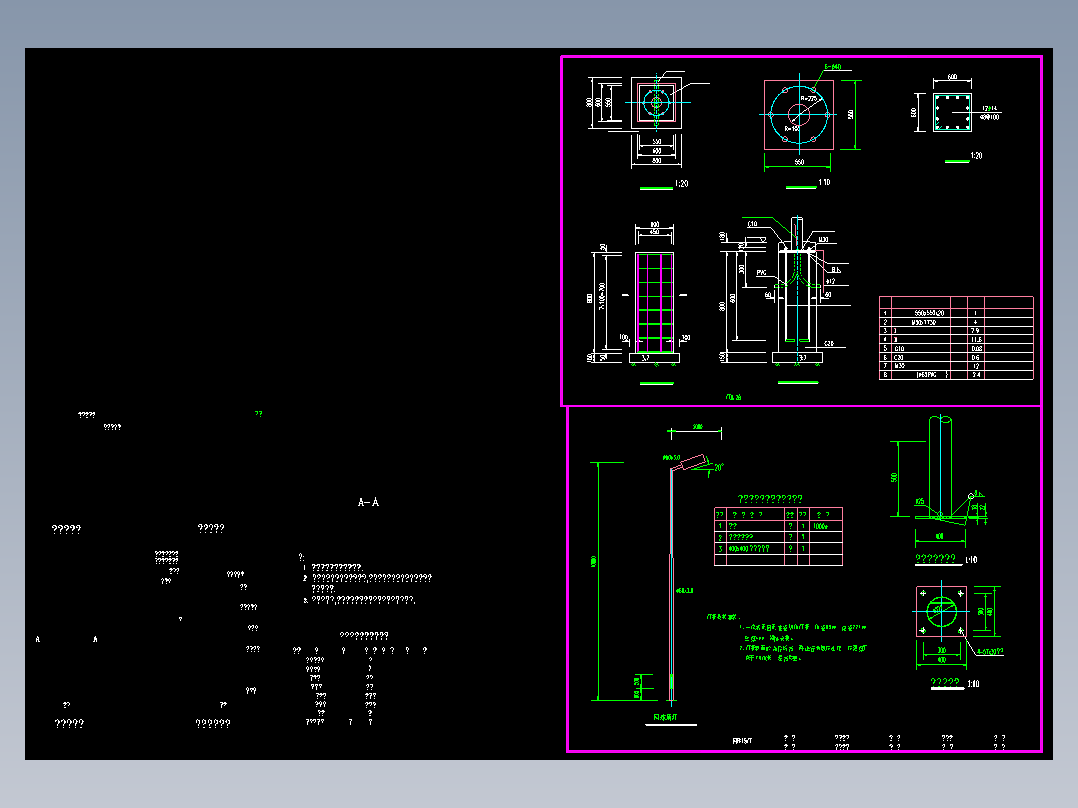Select the R=275 radius annotation
The width and height of the screenshot is (1078, 808).
coord(808,100)
